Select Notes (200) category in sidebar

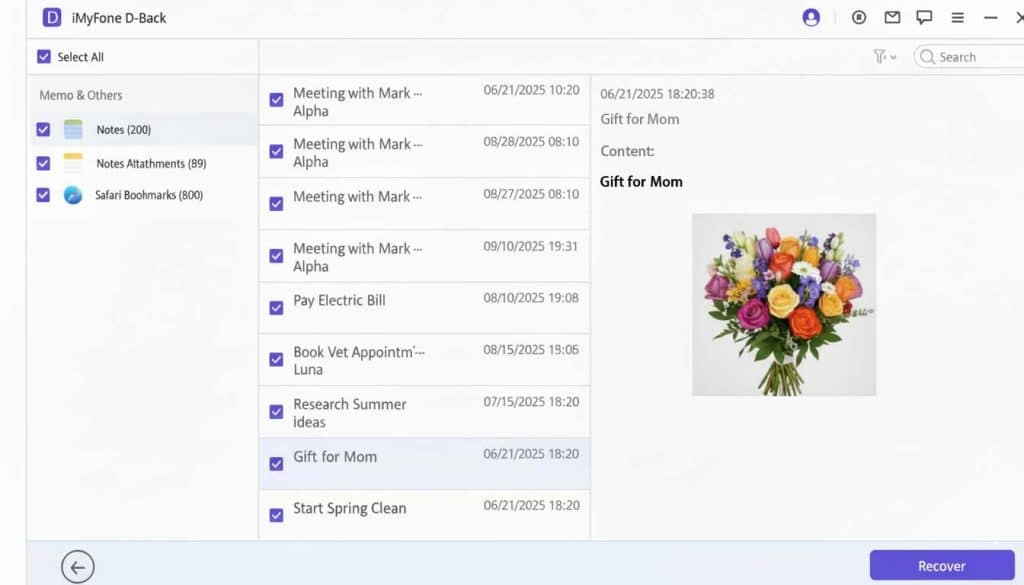coord(123,130)
